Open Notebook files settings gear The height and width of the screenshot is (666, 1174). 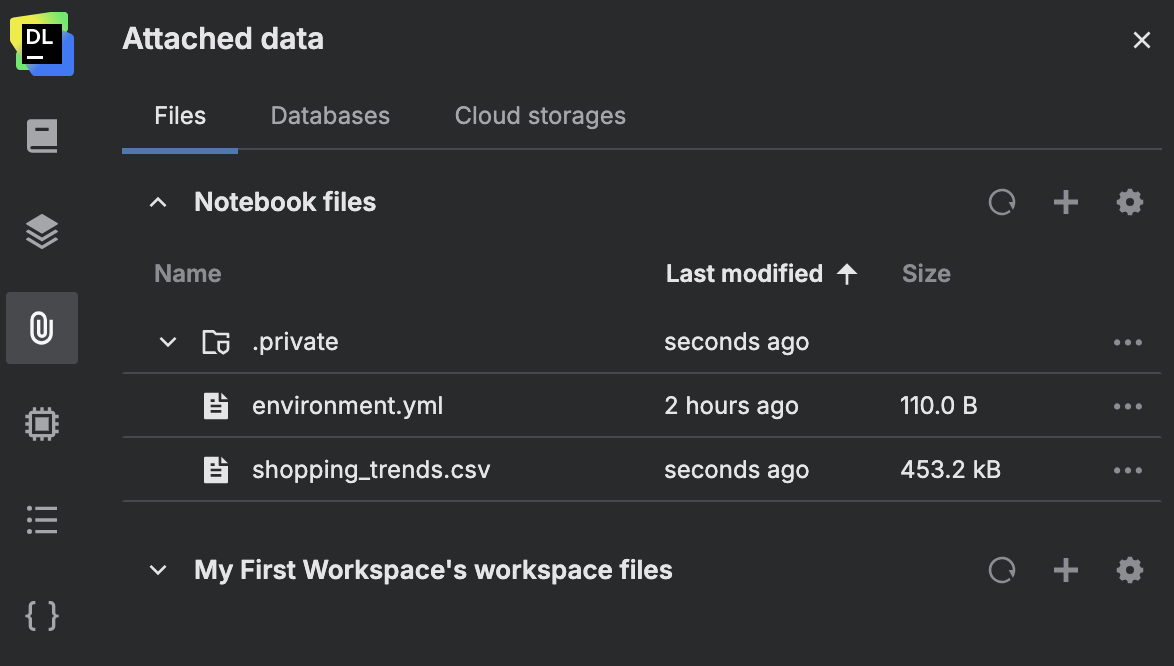pos(1129,201)
